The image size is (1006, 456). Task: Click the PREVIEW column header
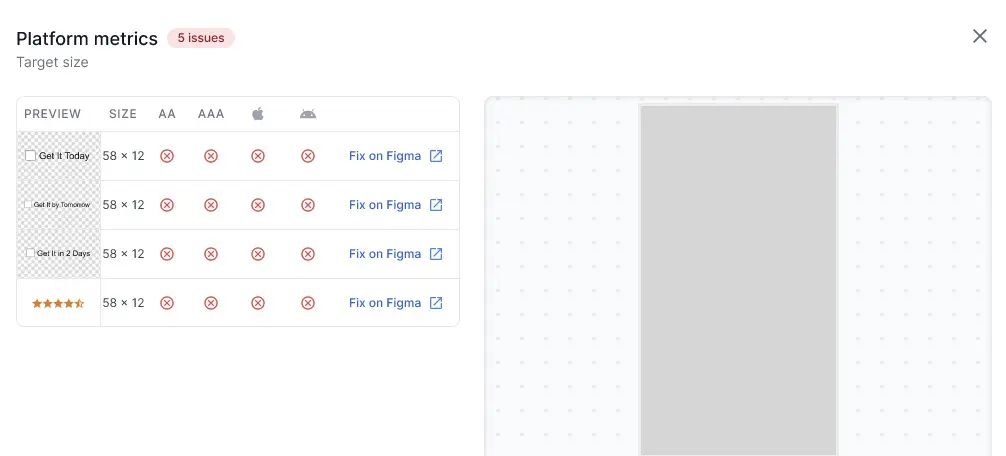point(53,114)
